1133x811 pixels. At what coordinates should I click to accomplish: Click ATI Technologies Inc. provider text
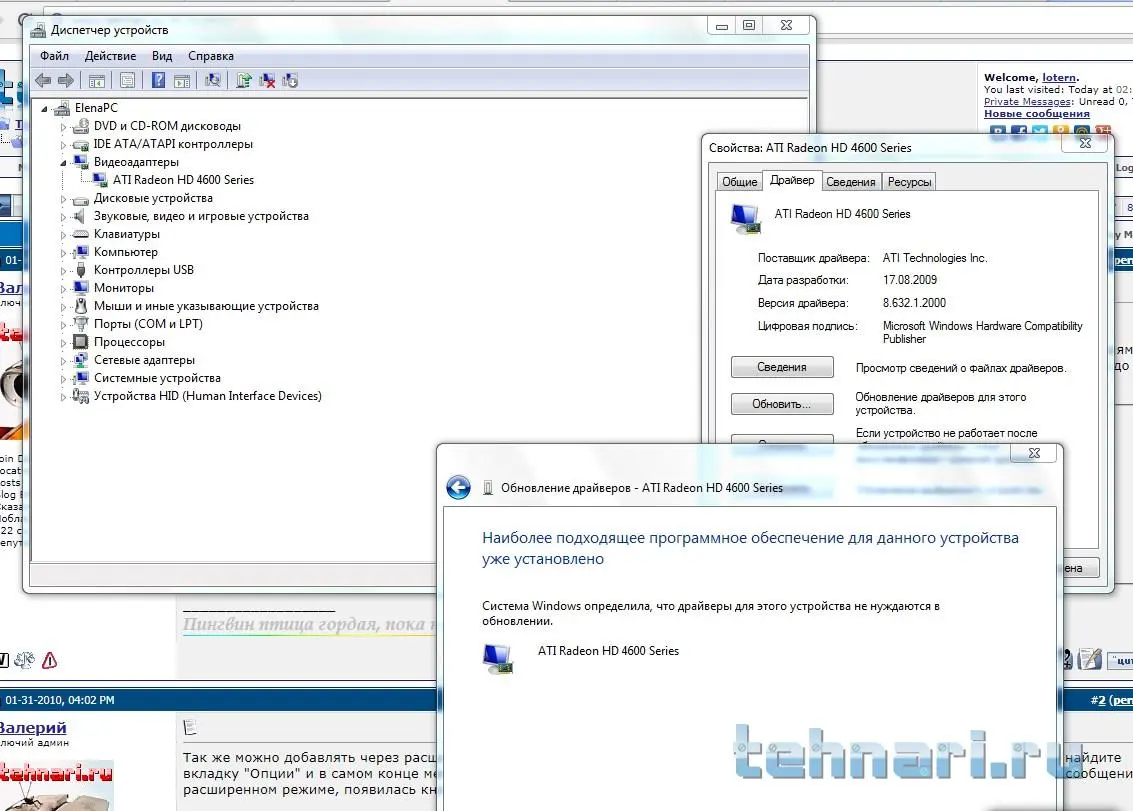pyautogui.click(x=934, y=258)
